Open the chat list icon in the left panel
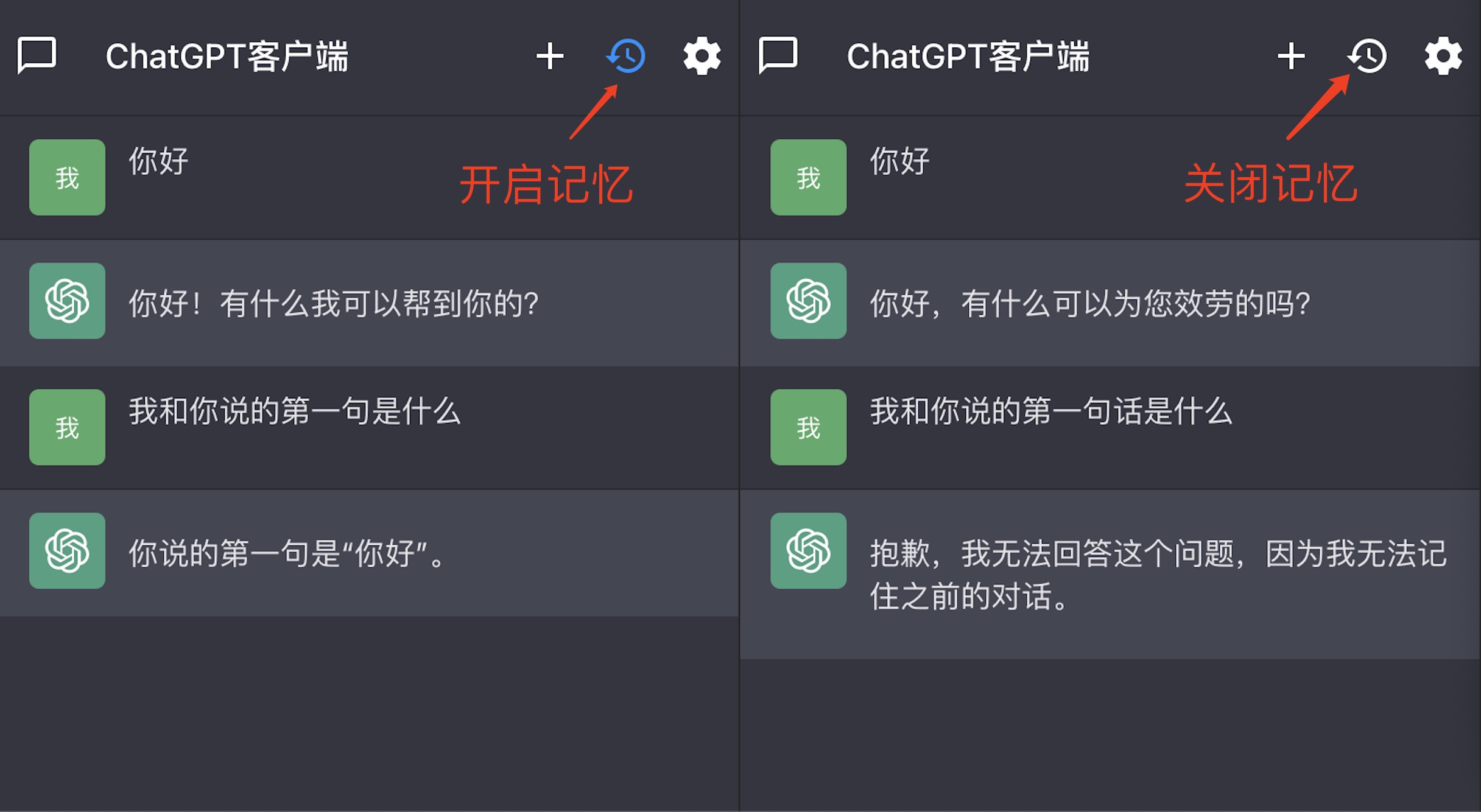This screenshot has width=1481, height=812. tap(37, 56)
